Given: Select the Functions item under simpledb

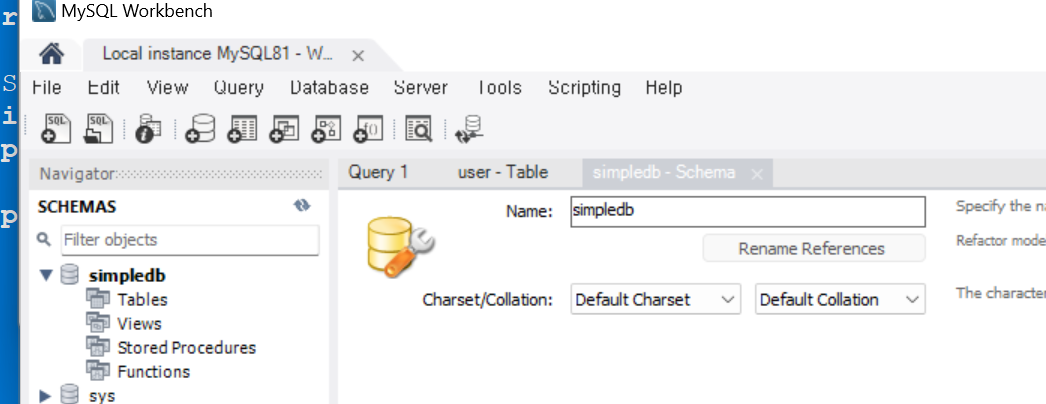Looking at the screenshot, I should (x=153, y=371).
